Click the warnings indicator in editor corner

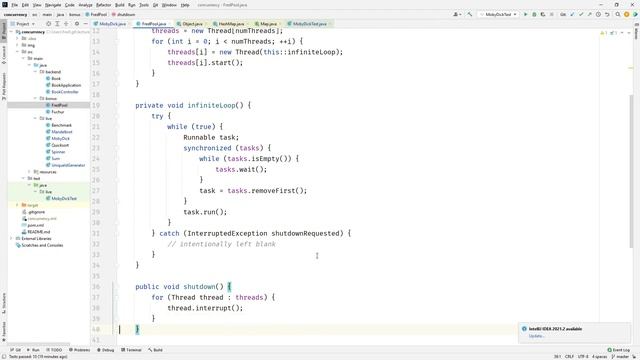[604, 33]
